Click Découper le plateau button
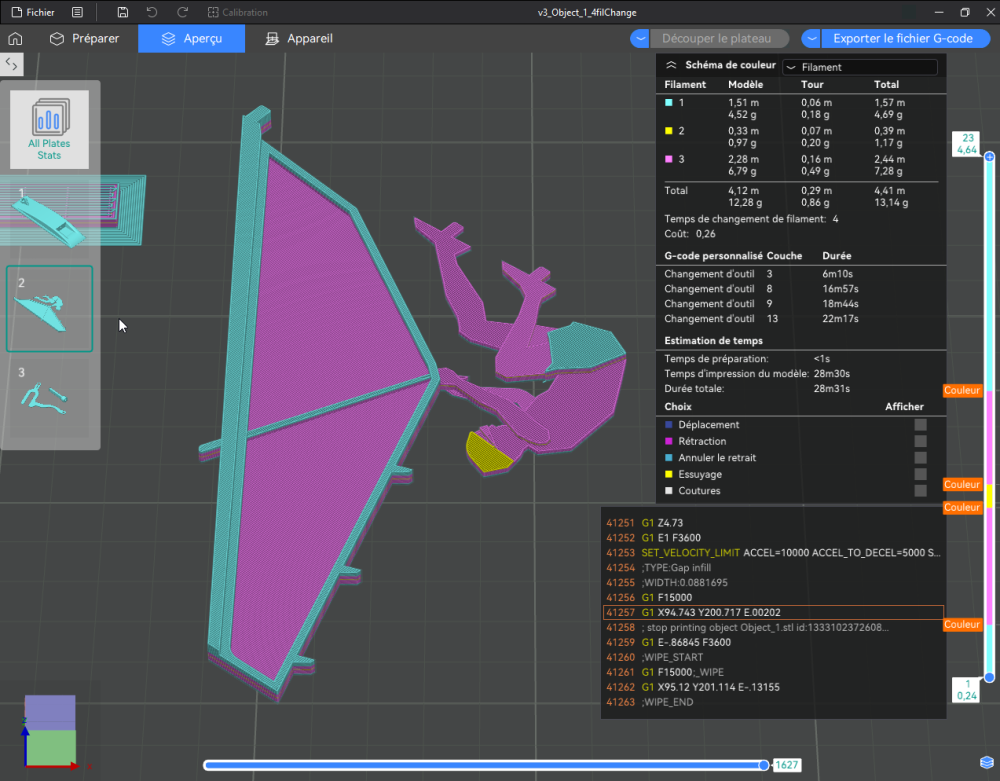 (x=717, y=38)
